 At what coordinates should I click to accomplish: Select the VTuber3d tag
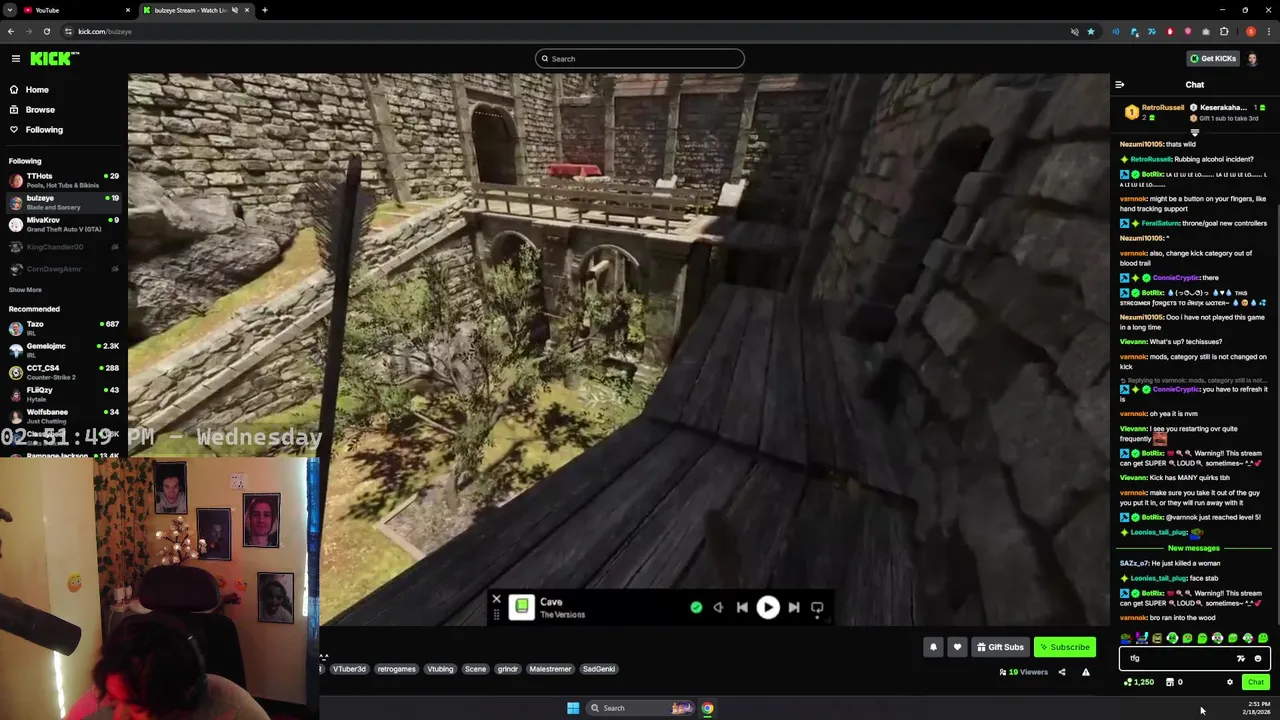[x=349, y=669]
